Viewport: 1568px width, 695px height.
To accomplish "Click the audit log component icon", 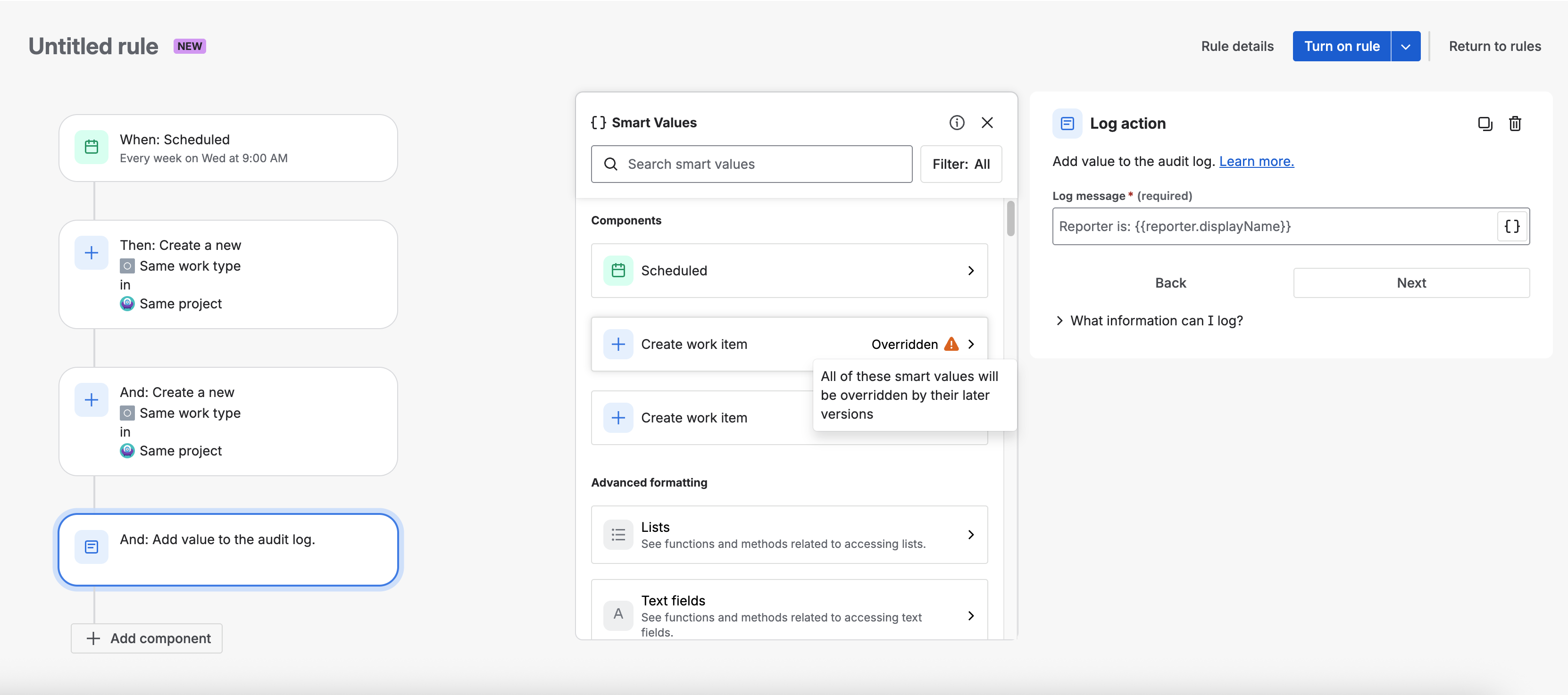I will (x=92, y=546).
